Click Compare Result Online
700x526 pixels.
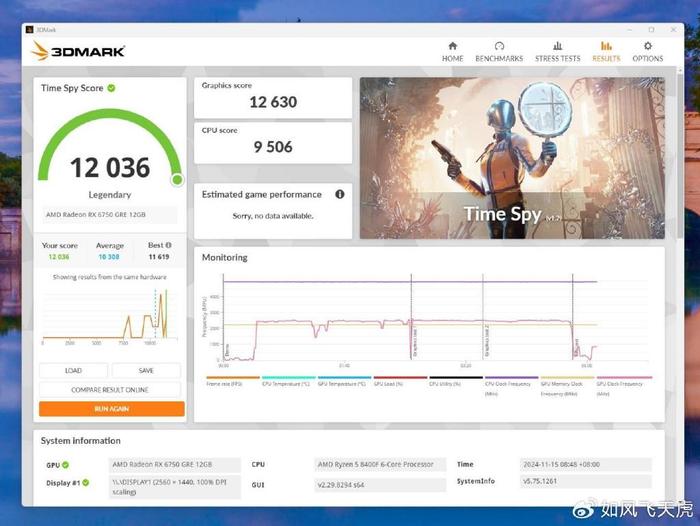tap(110, 390)
